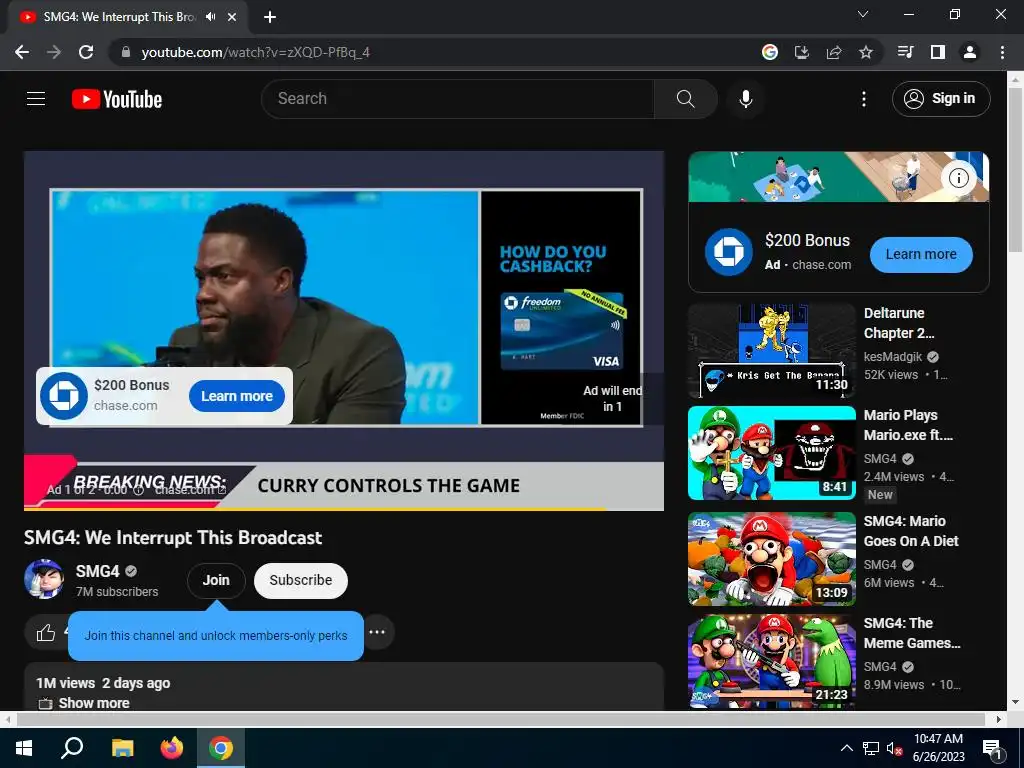Like the video with thumbs up

[46, 632]
